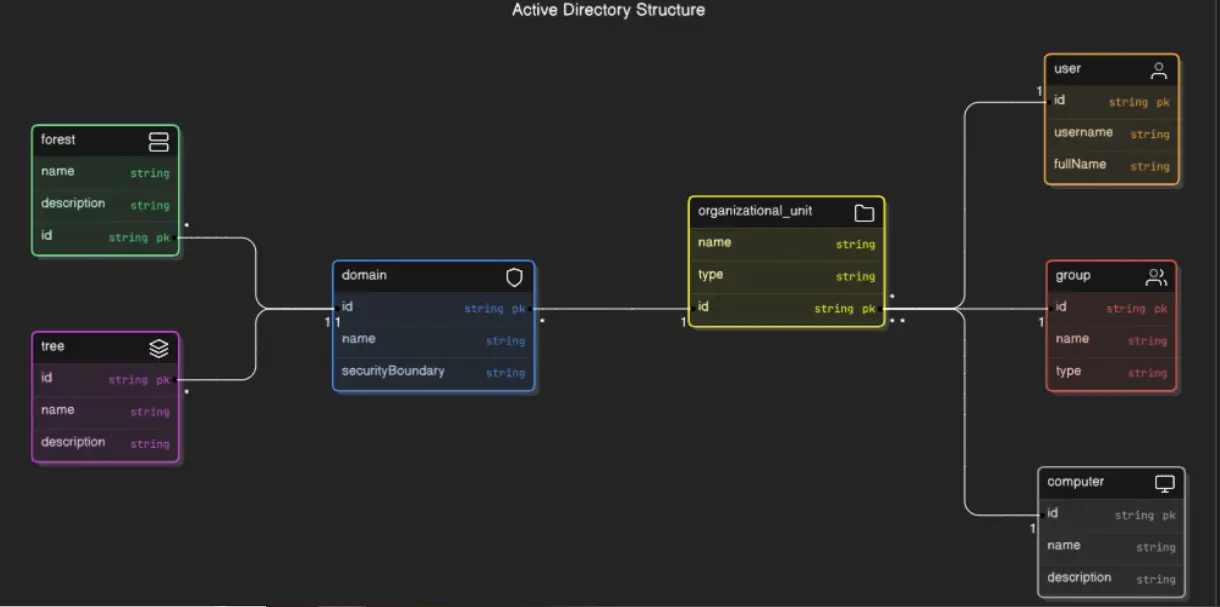Click the id primary key row in group
This screenshot has height=607, width=1220.
point(1111,308)
